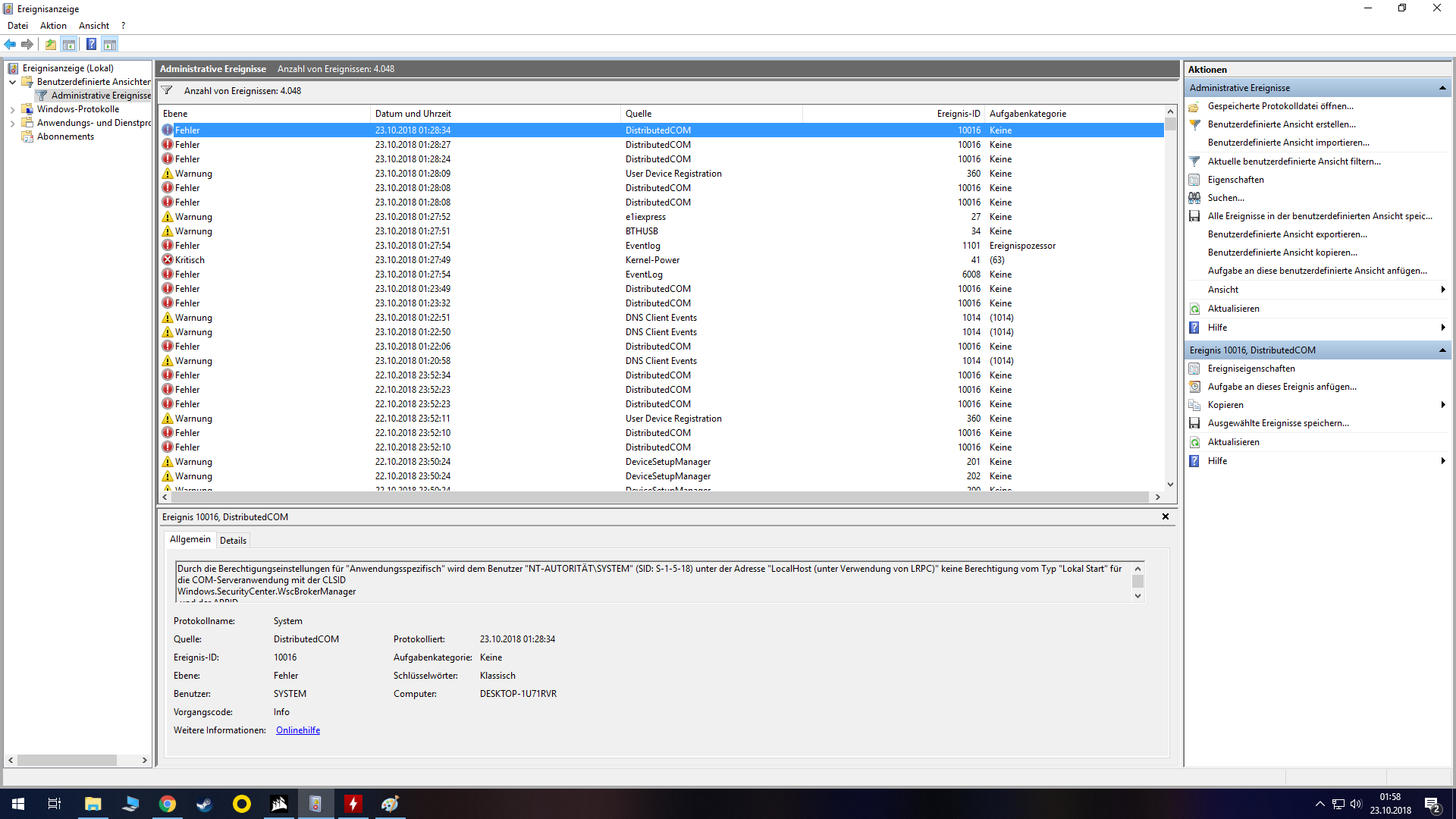Click the Aktuelle benutzerdefinierte Ansicht filtern funnel icon
Screen dimensions: 1456x819
click(1194, 162)
